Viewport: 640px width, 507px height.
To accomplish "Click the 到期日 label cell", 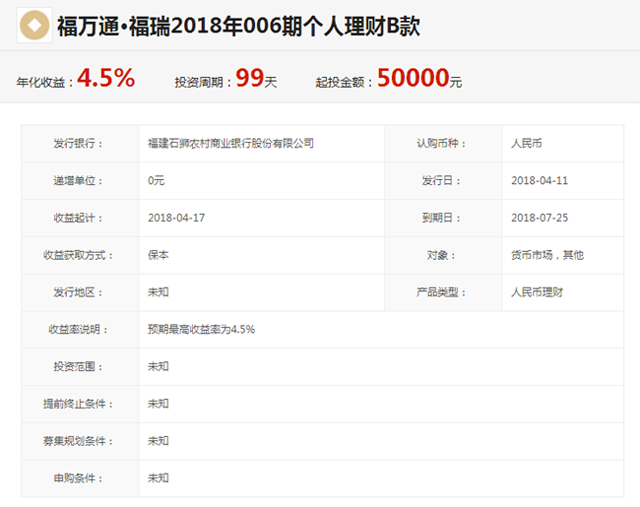I will point(443,218).
